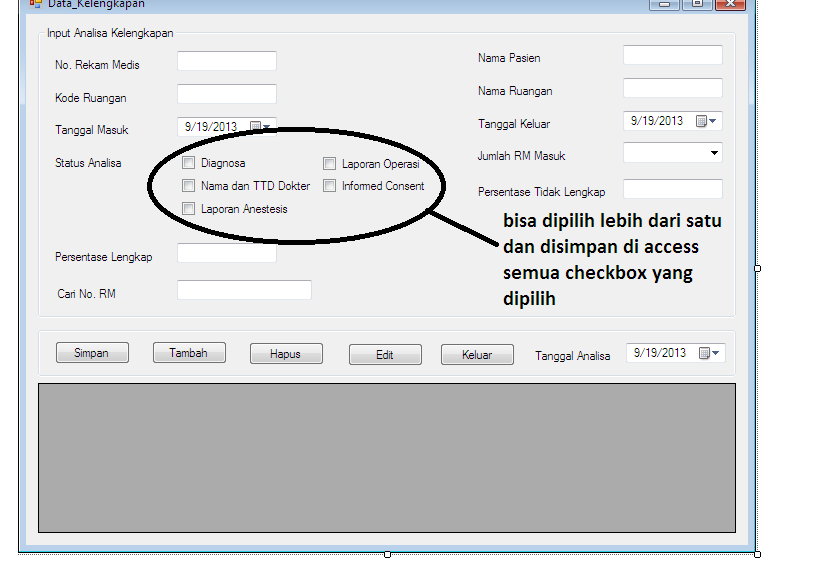Click the Input Analisa Kelengkapan group title
The width and height of the screenshot is (819, 573).
pos(110,33)
